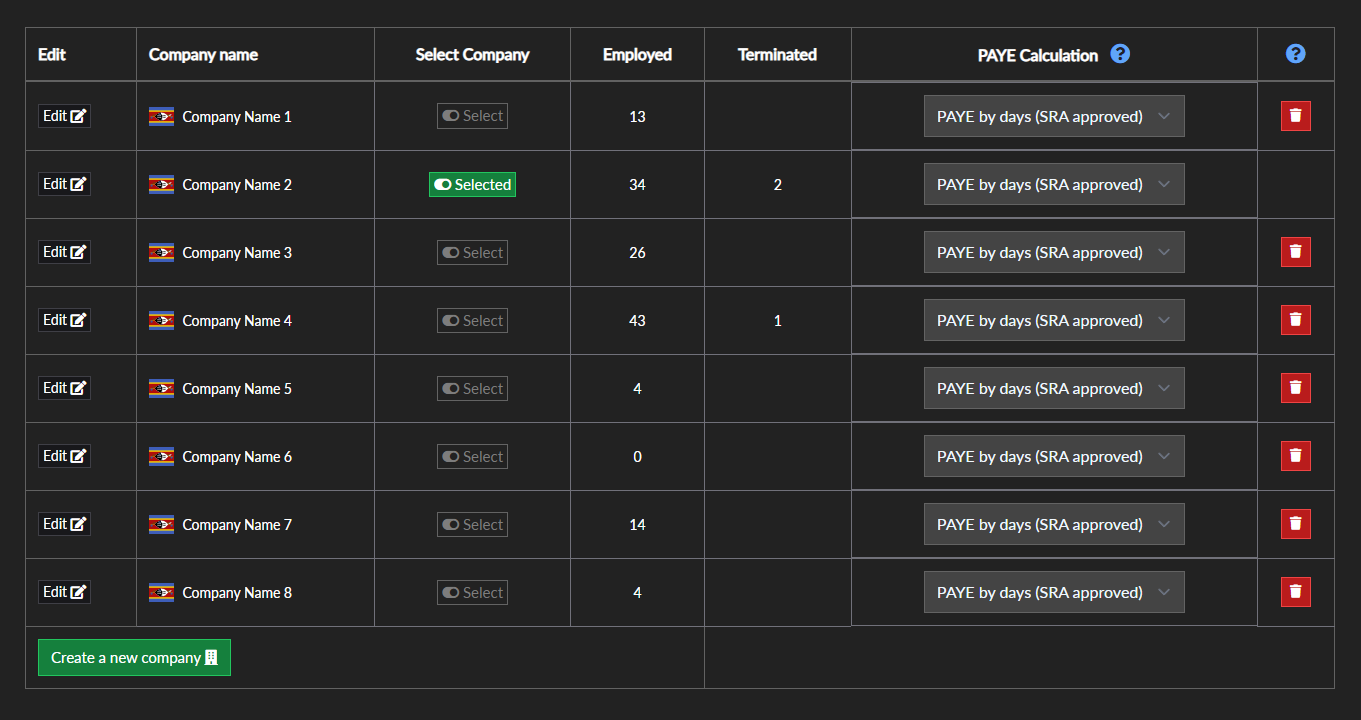The image size is (1361, 720).
Task: Click the help icon in the last column header
Action: pyautogui.click(x=1295, y=54)
